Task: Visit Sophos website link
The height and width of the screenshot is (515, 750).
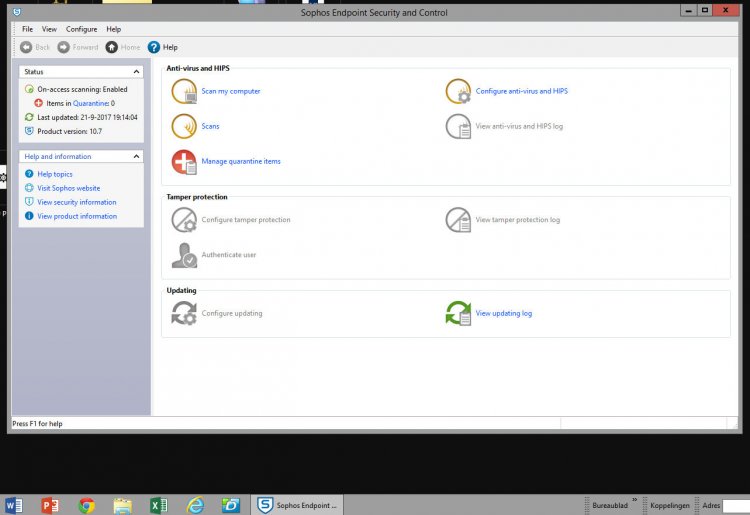Action: [69, 188]
